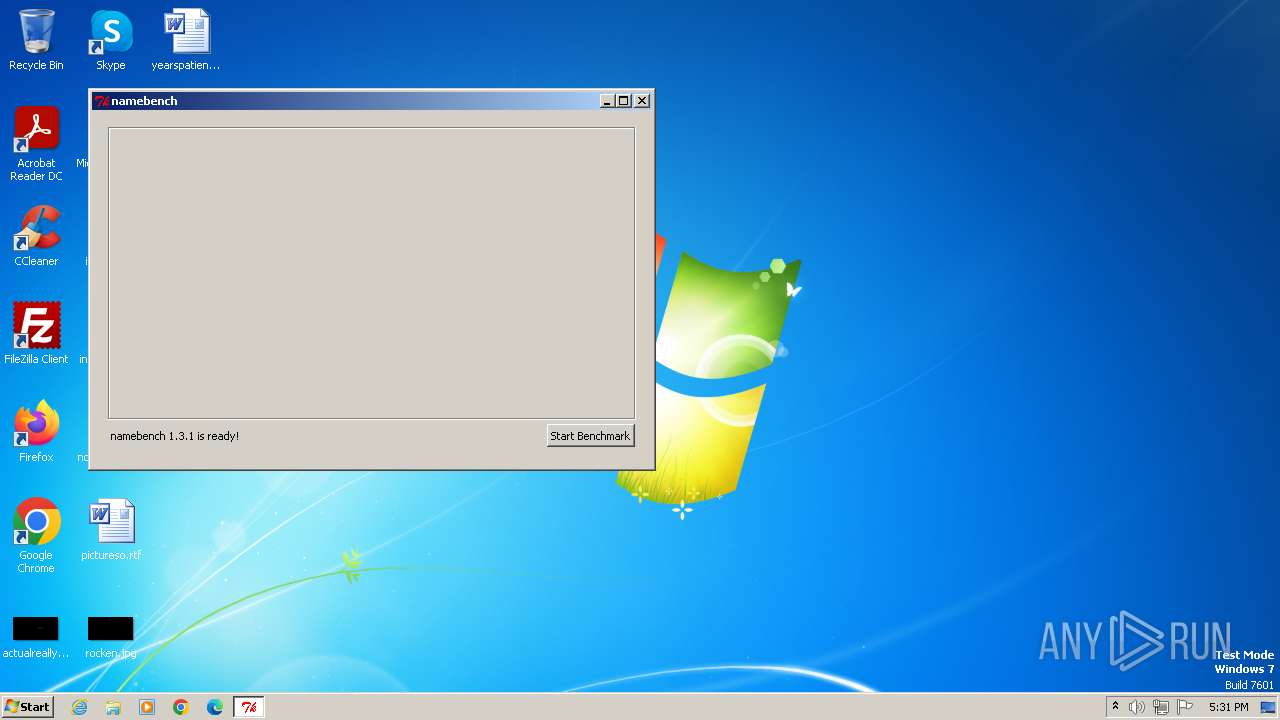Select the rocken.jpg desktop file
This screenshot has width=1280, height=720.
click(x=111, y=637)
